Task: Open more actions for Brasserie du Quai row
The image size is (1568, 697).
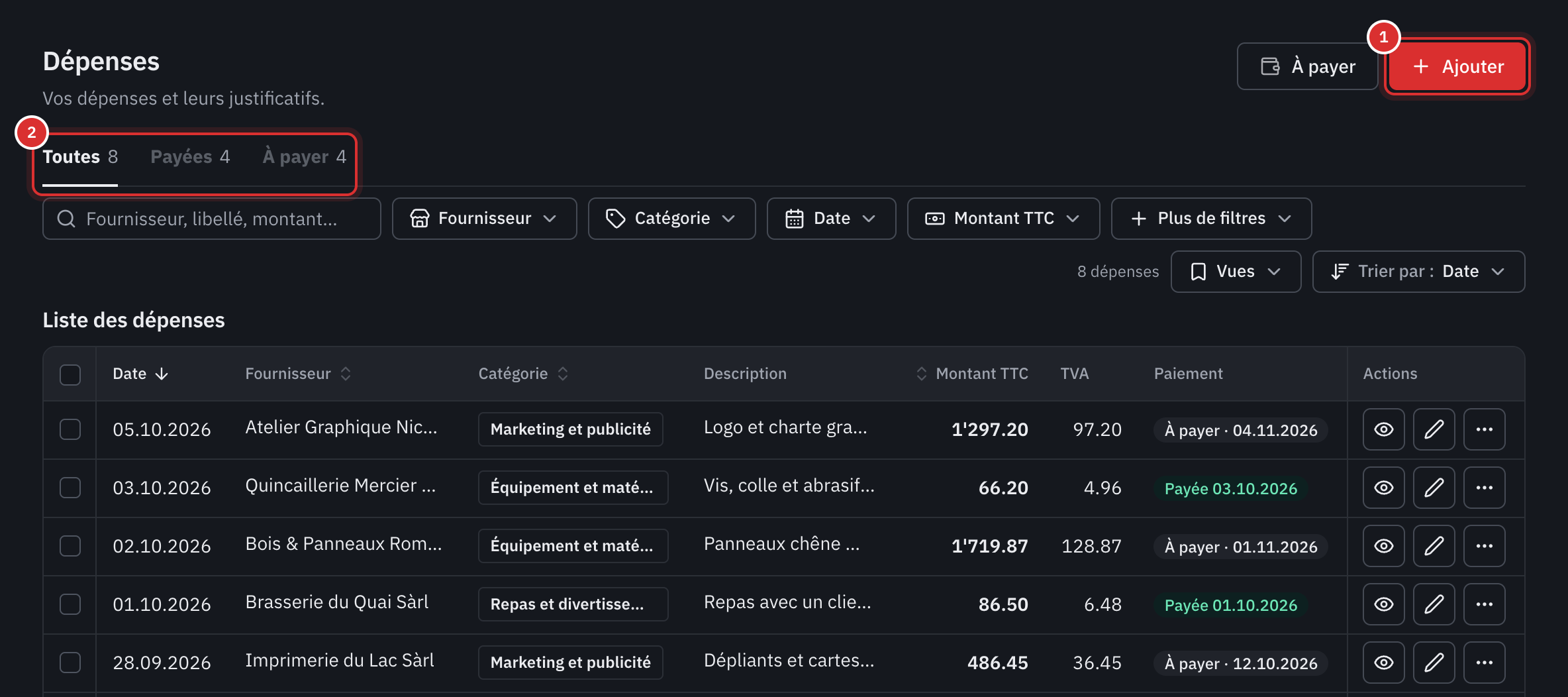Action: click(1484, 604)
